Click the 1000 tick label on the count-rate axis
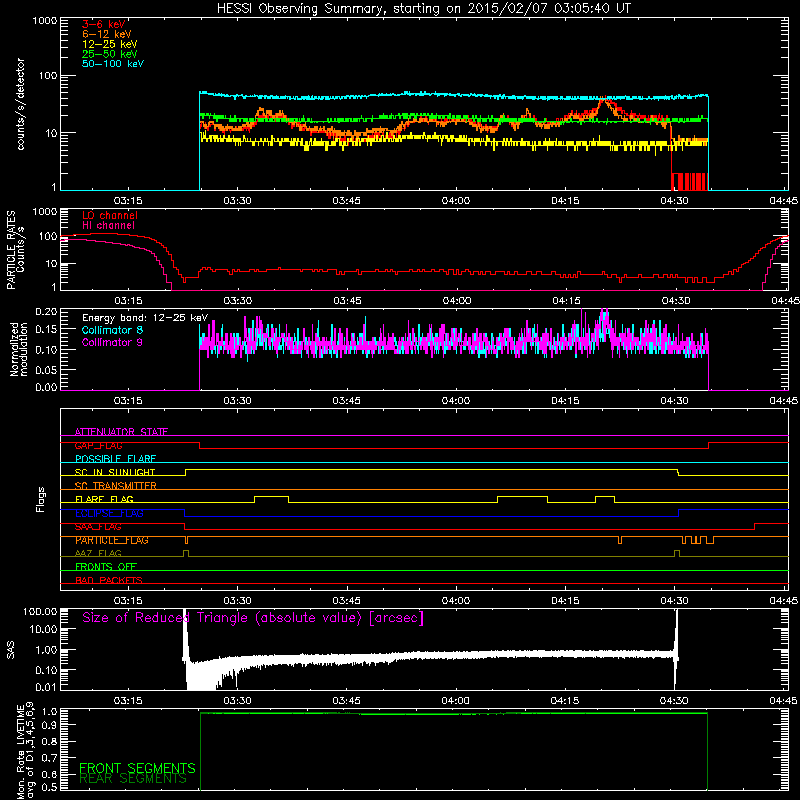 pyautogui.click(x=44, y=21)
